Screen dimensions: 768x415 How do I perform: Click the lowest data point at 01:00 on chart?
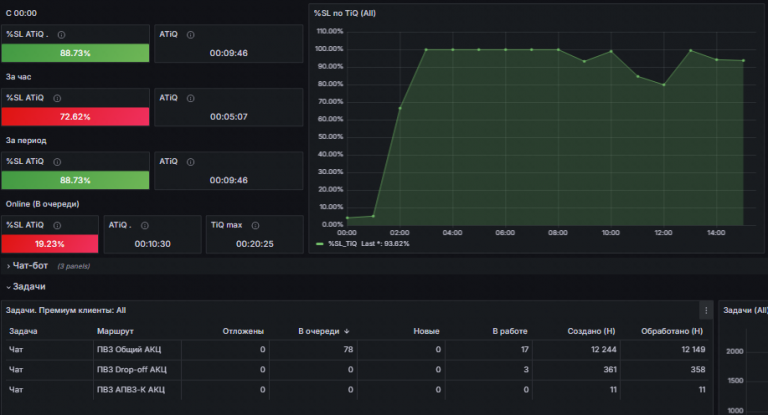pyautogui.click(x=373, y=216)
